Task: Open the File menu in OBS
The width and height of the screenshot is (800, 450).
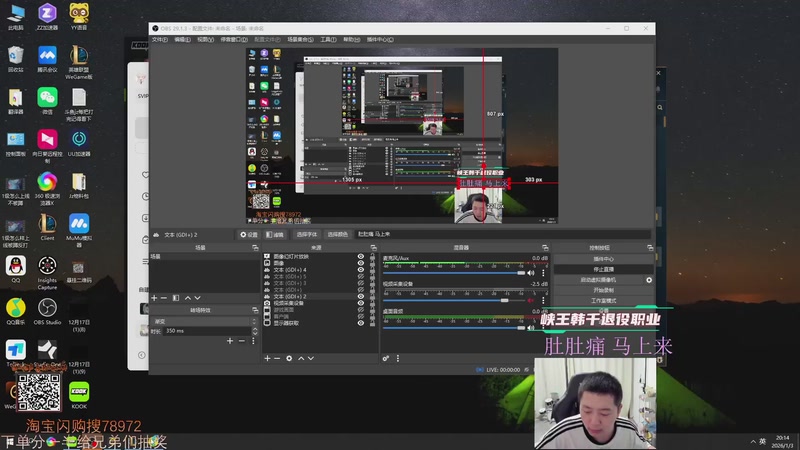Action: pyautogui.click(x=160, y=40)
